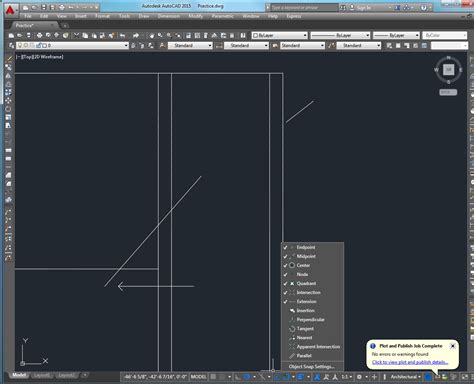
Task: Select the Copy tool in Modify toolbar
Action: [8, 67]
